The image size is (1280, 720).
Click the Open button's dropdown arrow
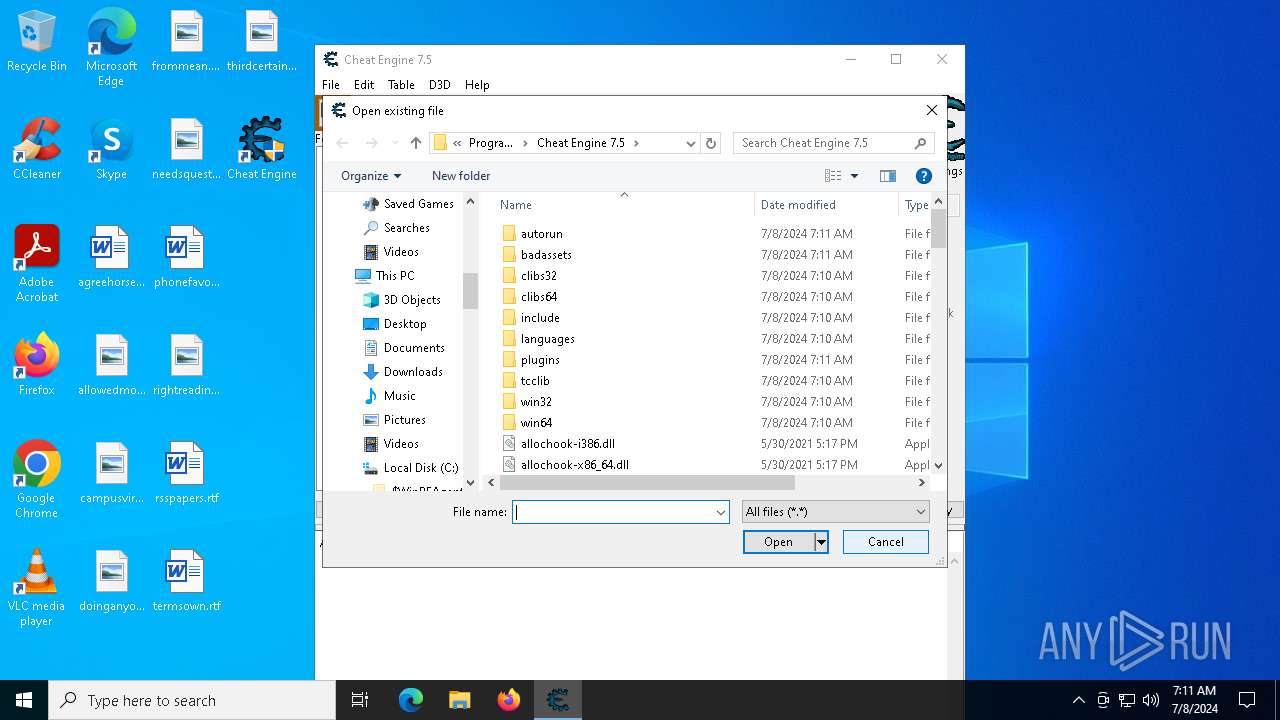click(x=821, y=542)
